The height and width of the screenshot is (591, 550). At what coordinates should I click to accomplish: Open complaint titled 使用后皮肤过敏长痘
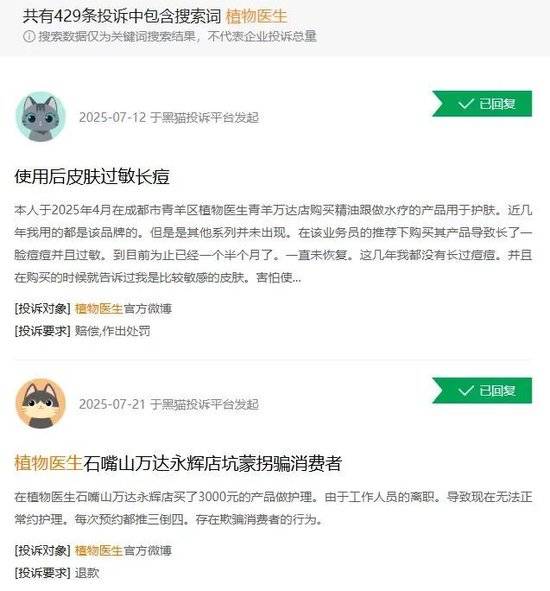[92, 176]
